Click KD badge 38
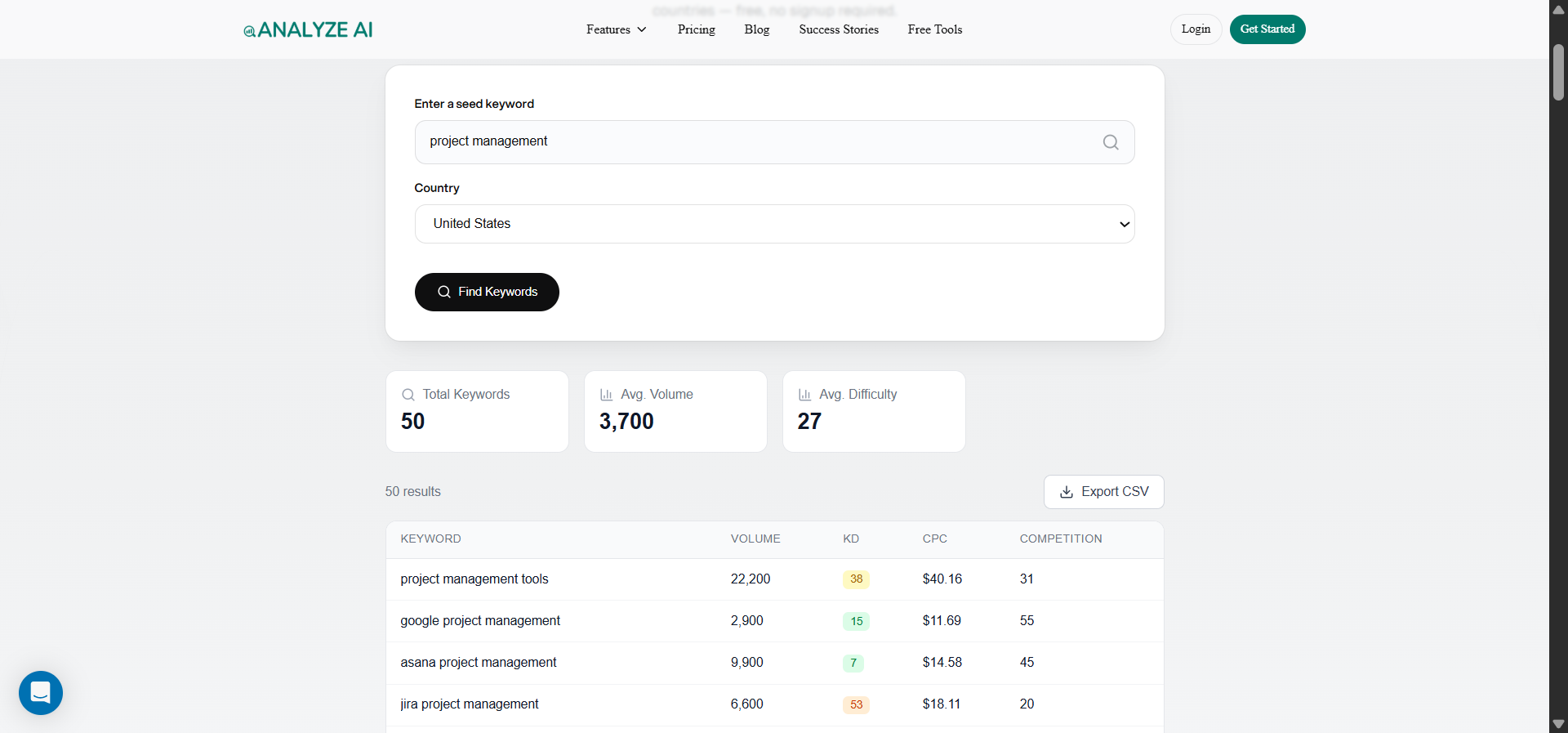Viewport: 1568px width, 733px height. (856, 579)
